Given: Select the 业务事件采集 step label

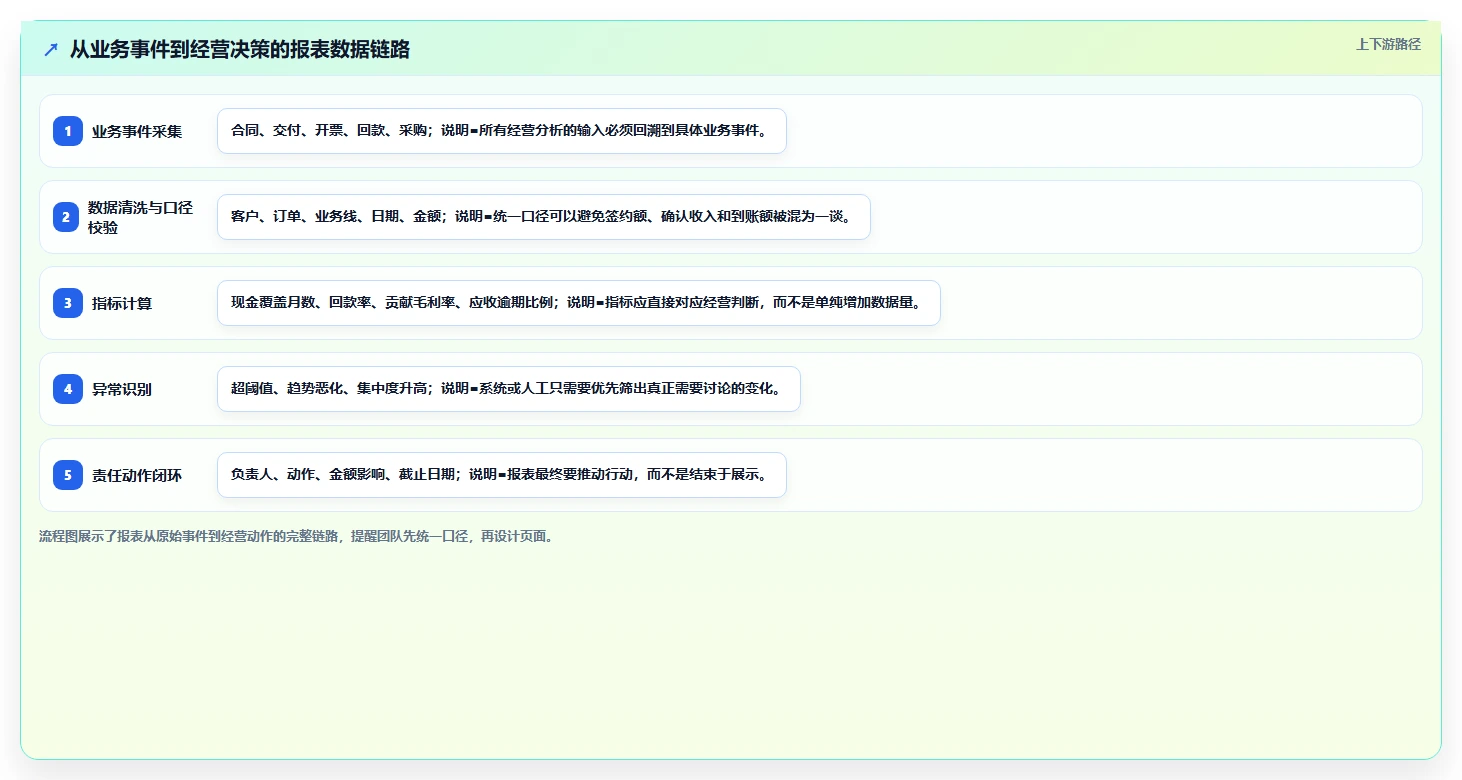Looking at the screenshot, I should tap(137, 131).
